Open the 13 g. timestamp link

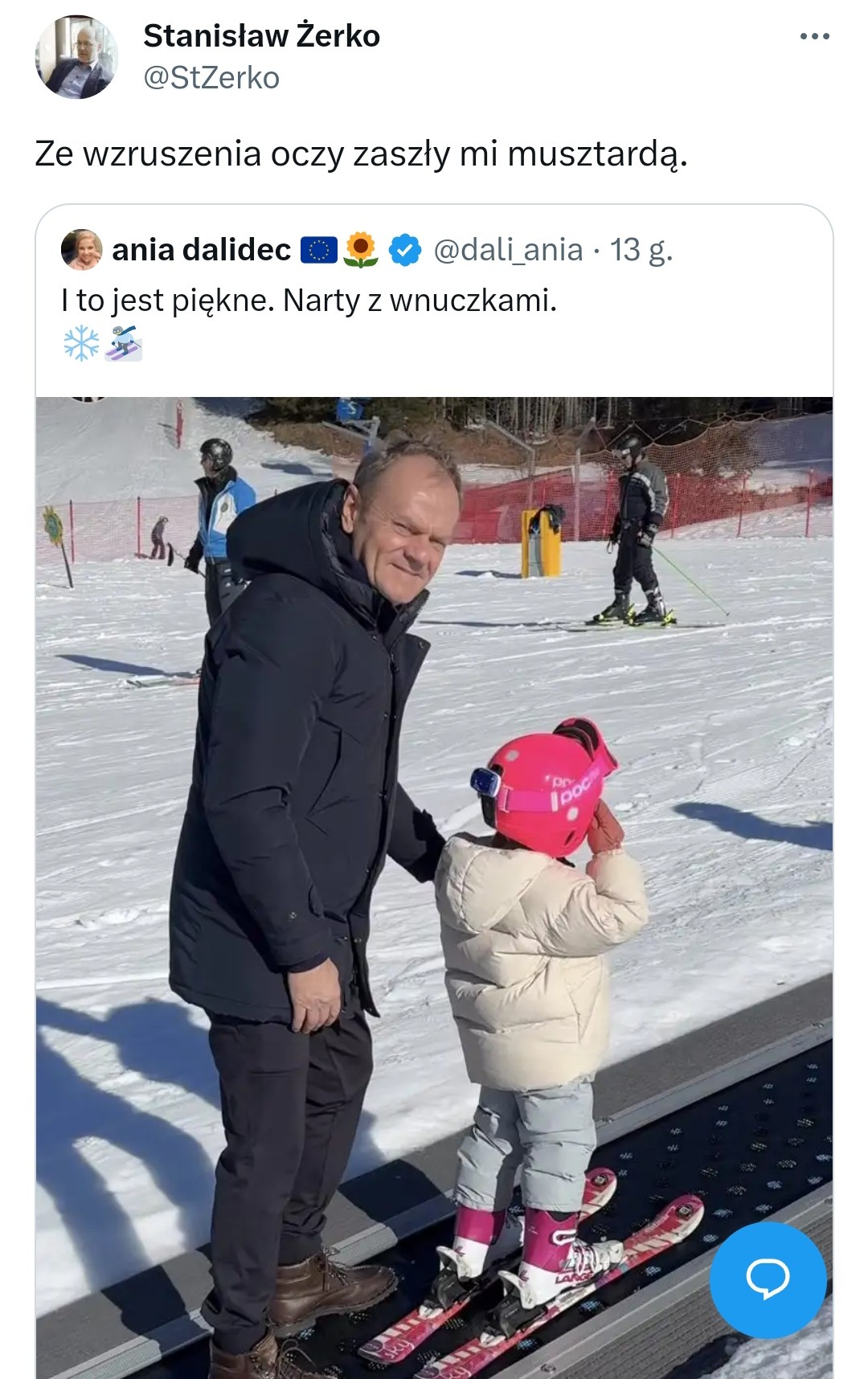641,250
